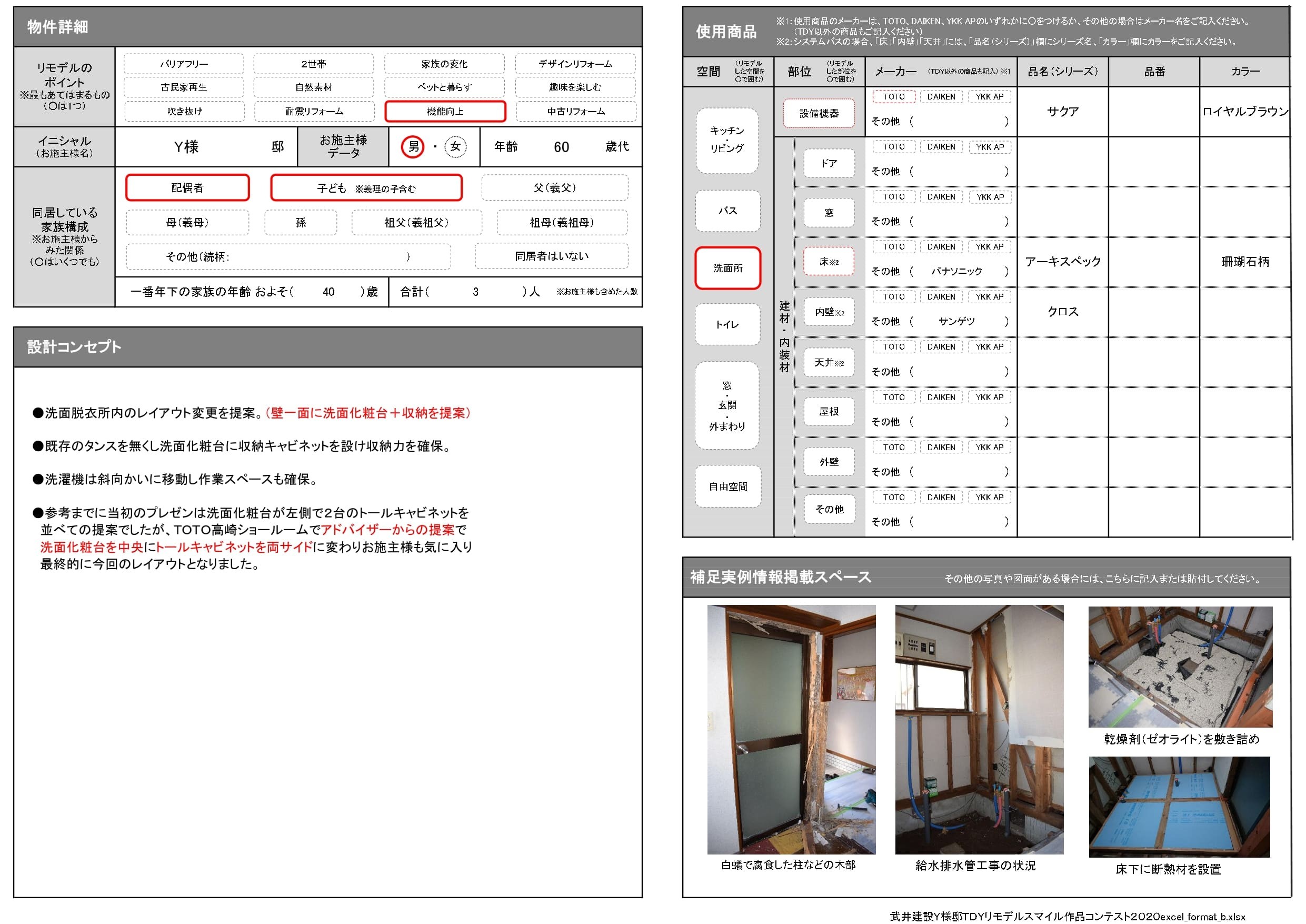Image resolution: width=1306 pixels, height=924 pixels.
Task: Select the 設備機器 part box
Action: pyautogui.click(x=819, y=113)
